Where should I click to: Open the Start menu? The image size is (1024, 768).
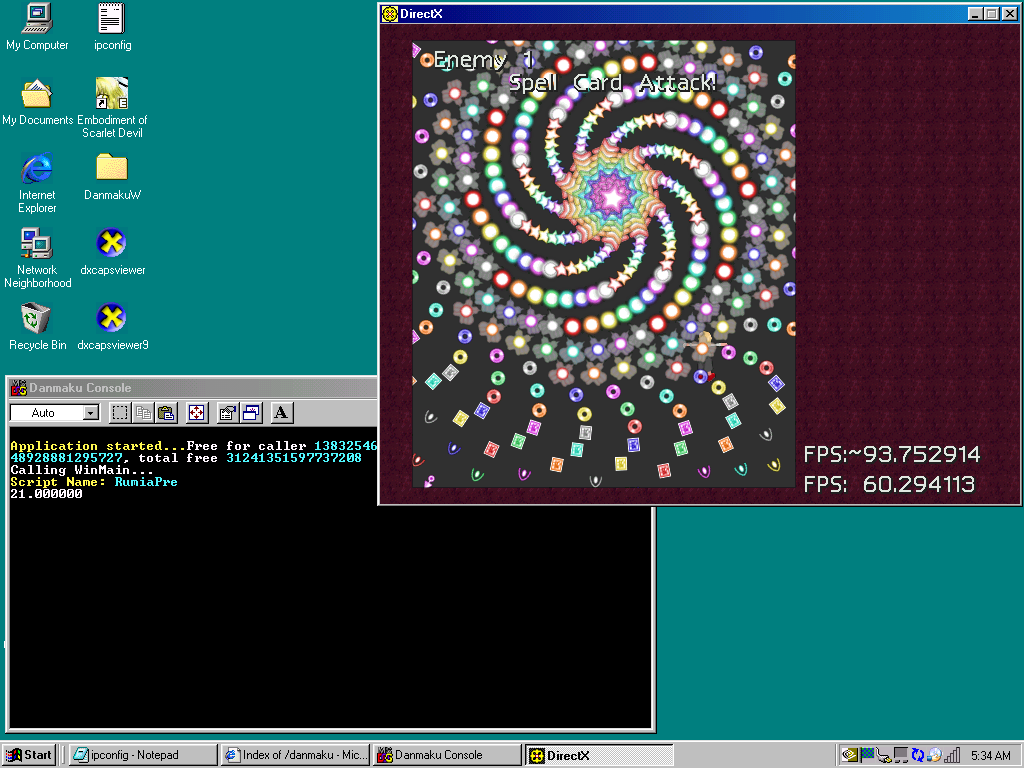point(29,755)
